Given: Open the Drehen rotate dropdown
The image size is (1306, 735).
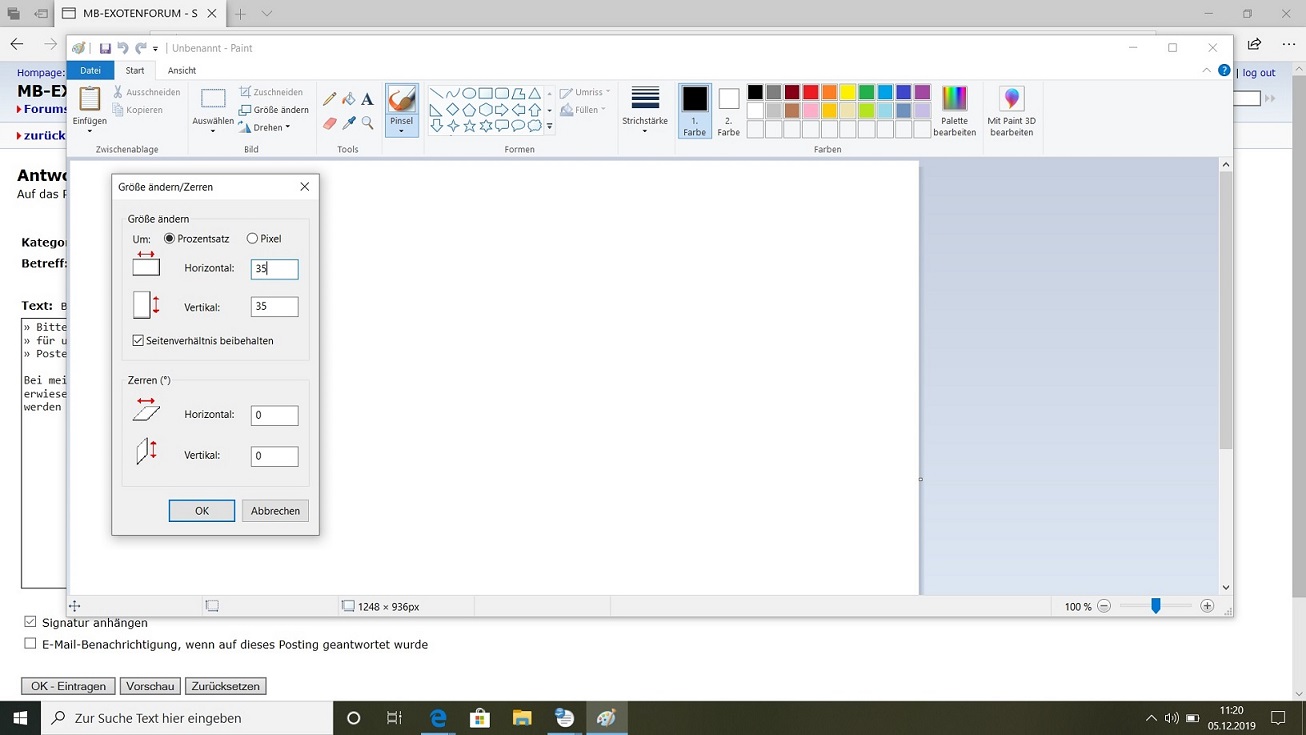Looking at the screenshot, I should pos(265,128).
